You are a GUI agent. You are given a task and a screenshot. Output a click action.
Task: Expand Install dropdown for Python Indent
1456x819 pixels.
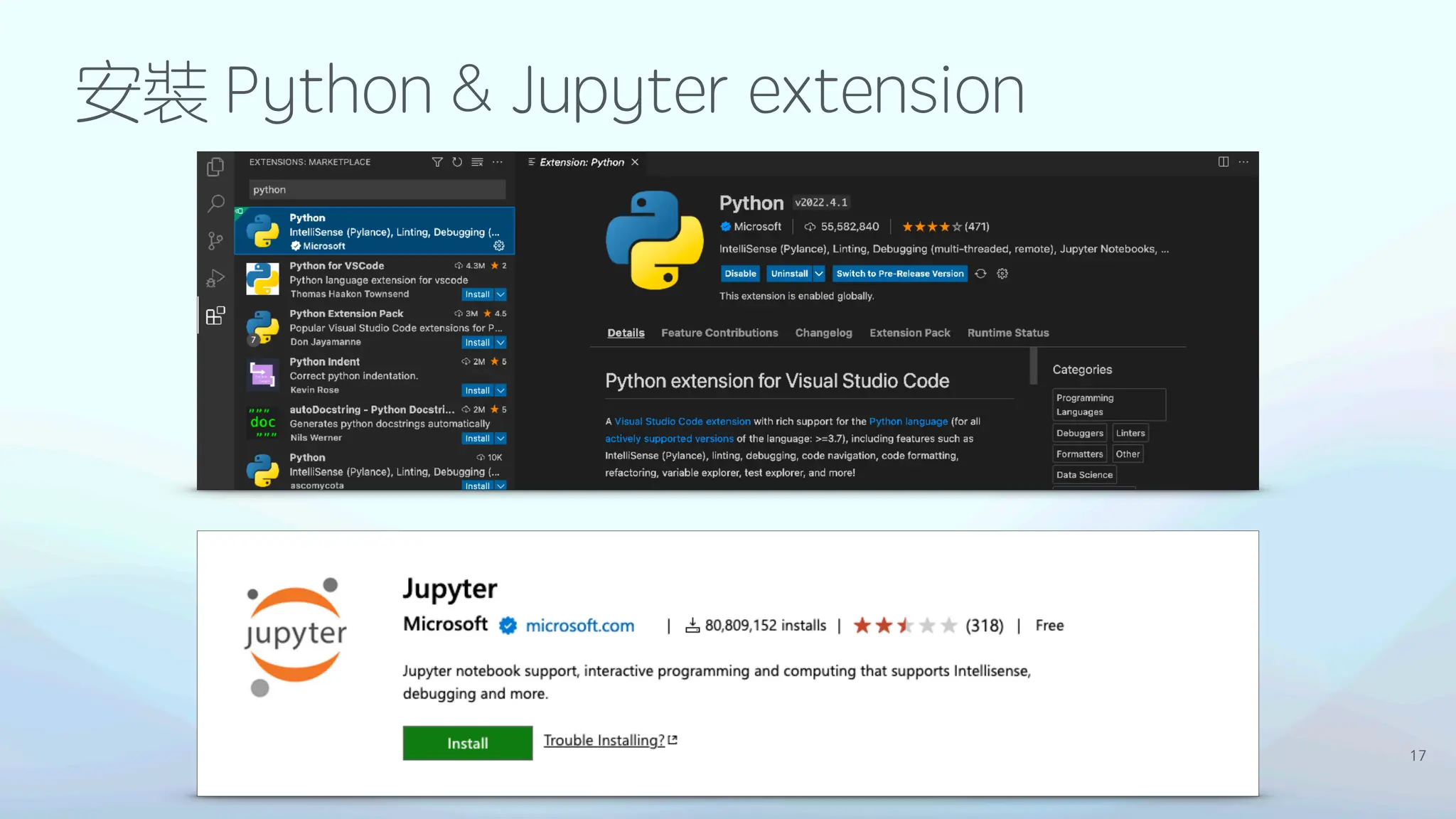(x=500, y=390)
